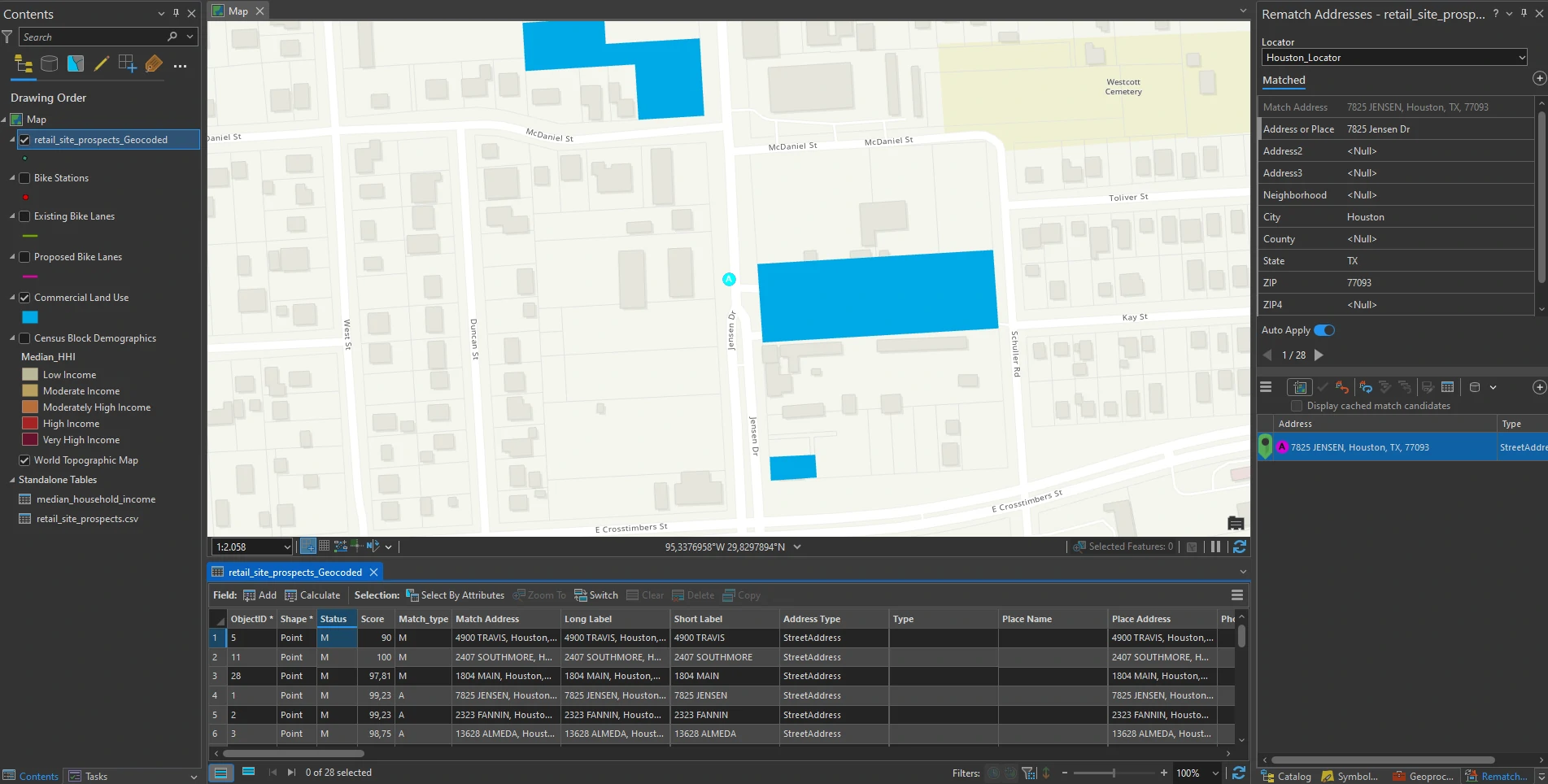Click Add field button
Screen dimensions: 1548x784
pyautogui.click(x=259, y=595)
